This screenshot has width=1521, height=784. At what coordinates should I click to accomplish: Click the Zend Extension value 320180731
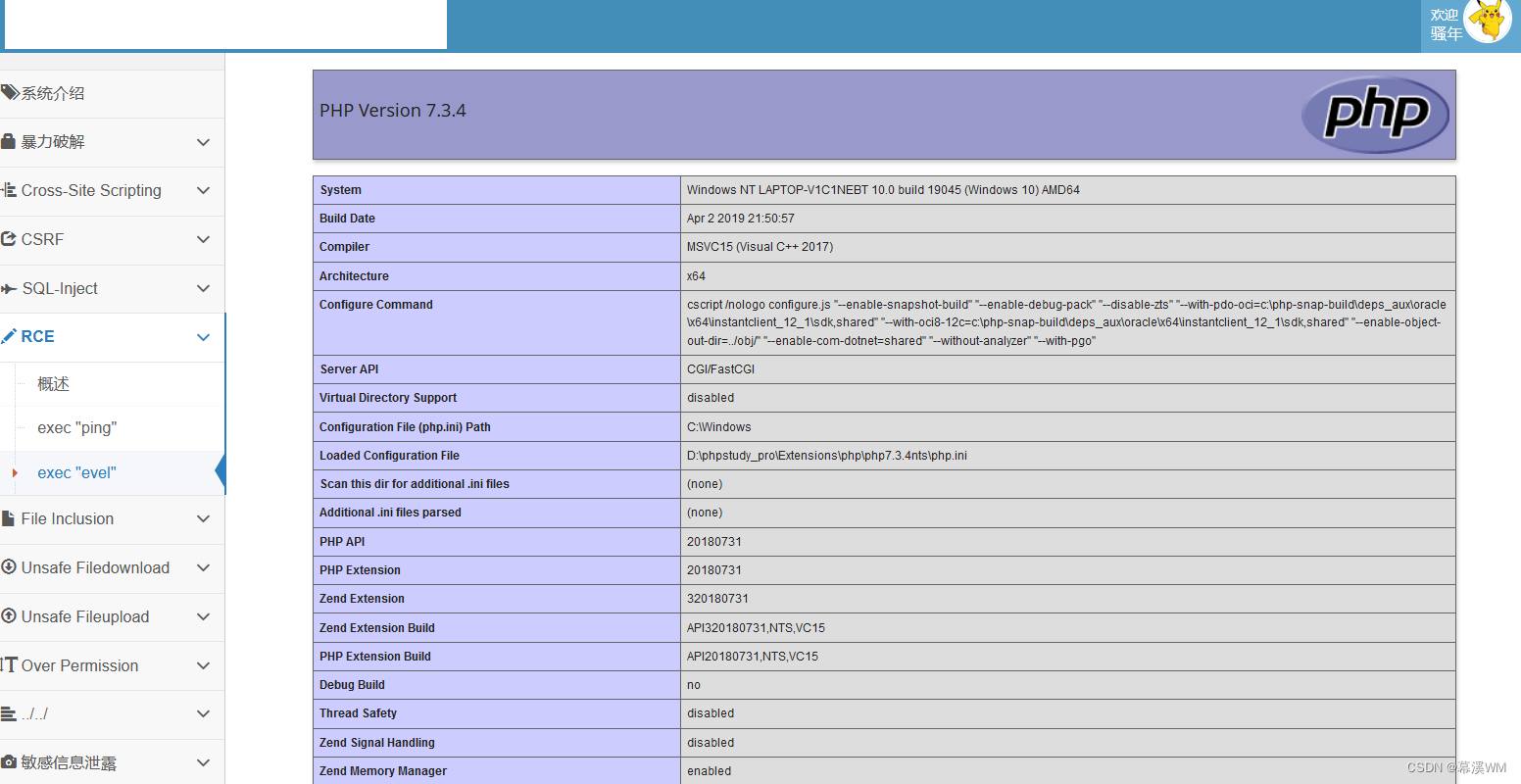click(x=717, y=599)
